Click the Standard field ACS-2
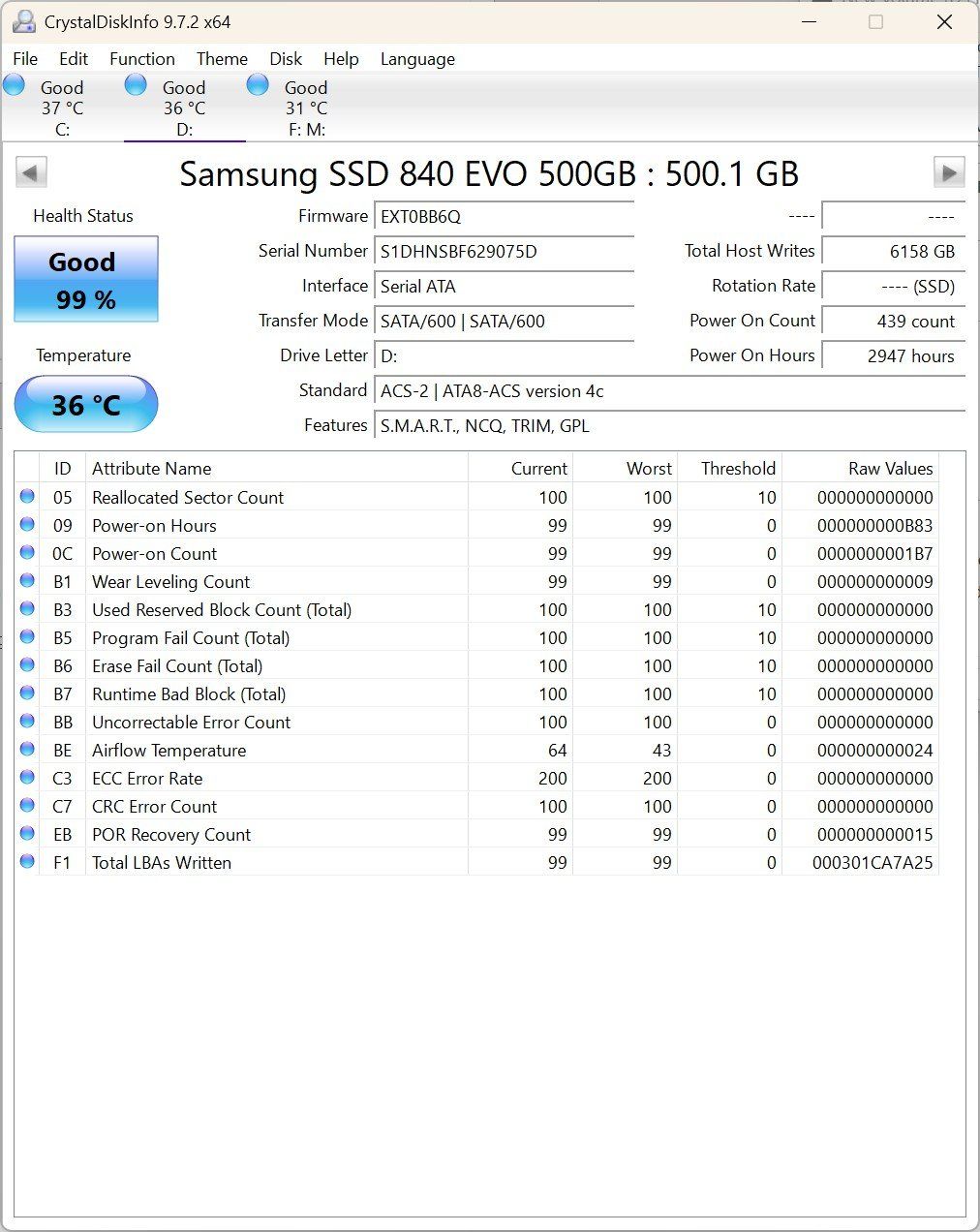 click(x=670, y=391)
